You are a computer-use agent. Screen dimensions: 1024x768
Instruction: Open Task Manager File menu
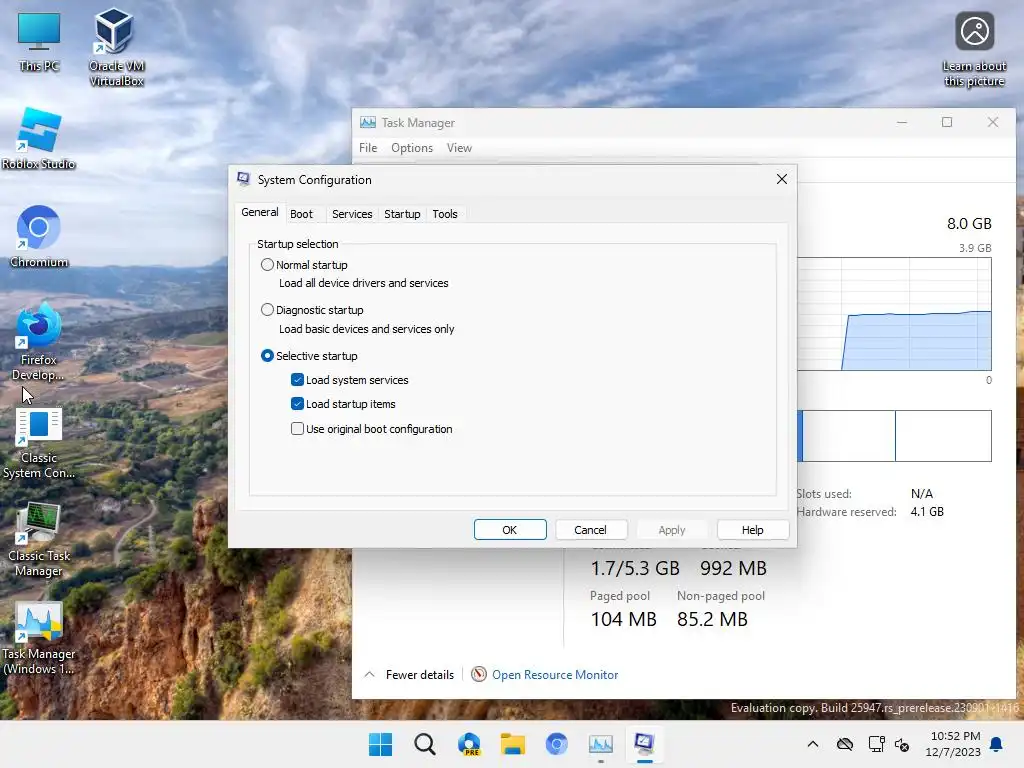[368, 148]
